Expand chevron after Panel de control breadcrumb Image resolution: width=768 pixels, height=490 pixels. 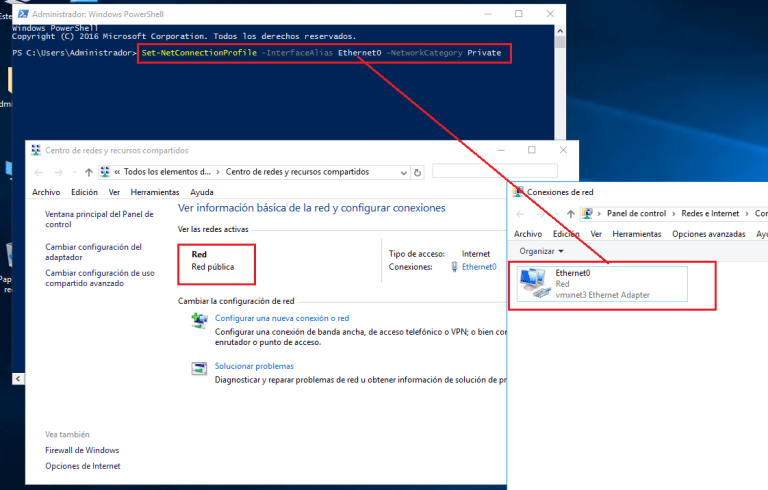[673, 214]
